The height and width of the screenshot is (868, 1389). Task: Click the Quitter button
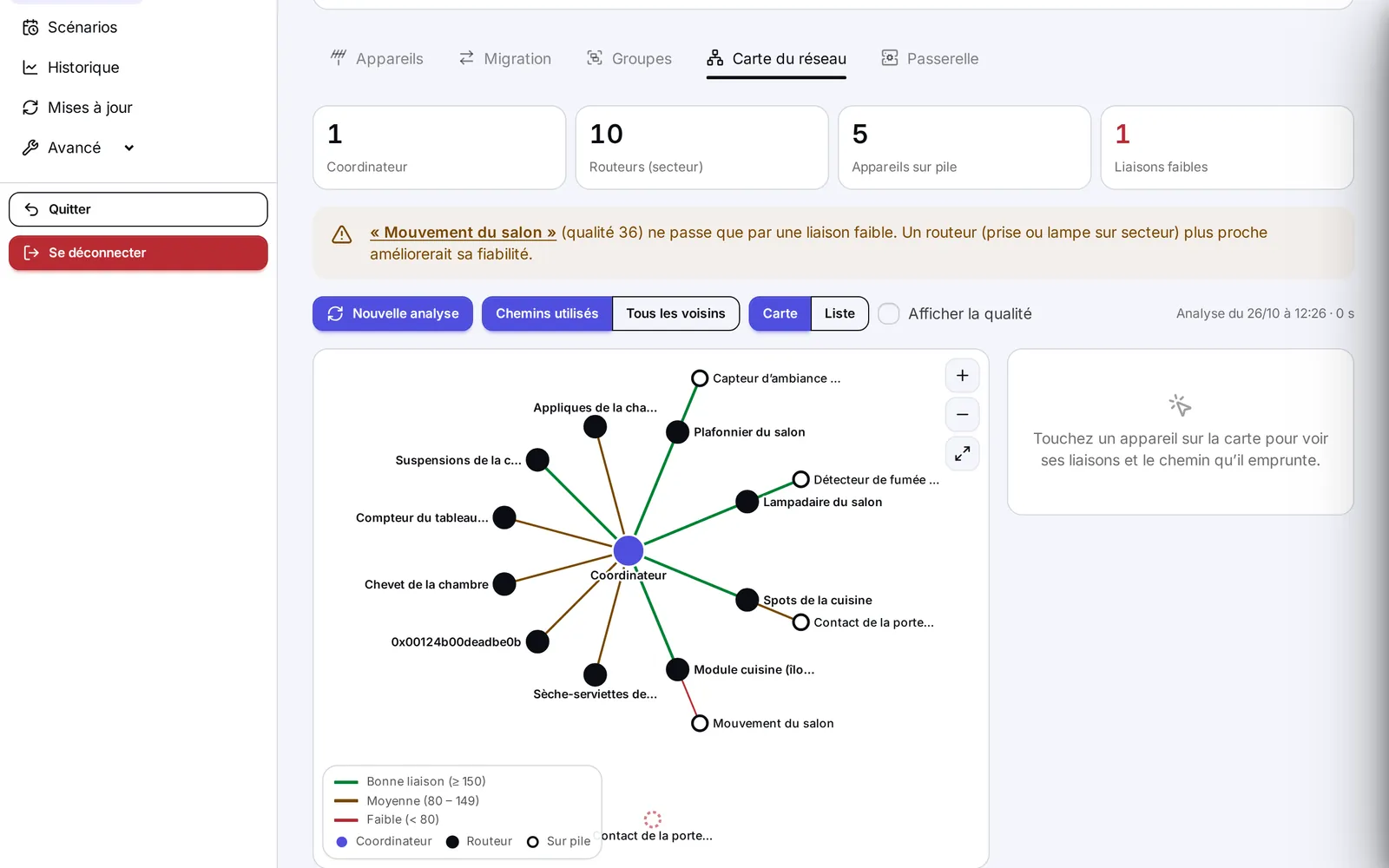[x=138, y=209]
